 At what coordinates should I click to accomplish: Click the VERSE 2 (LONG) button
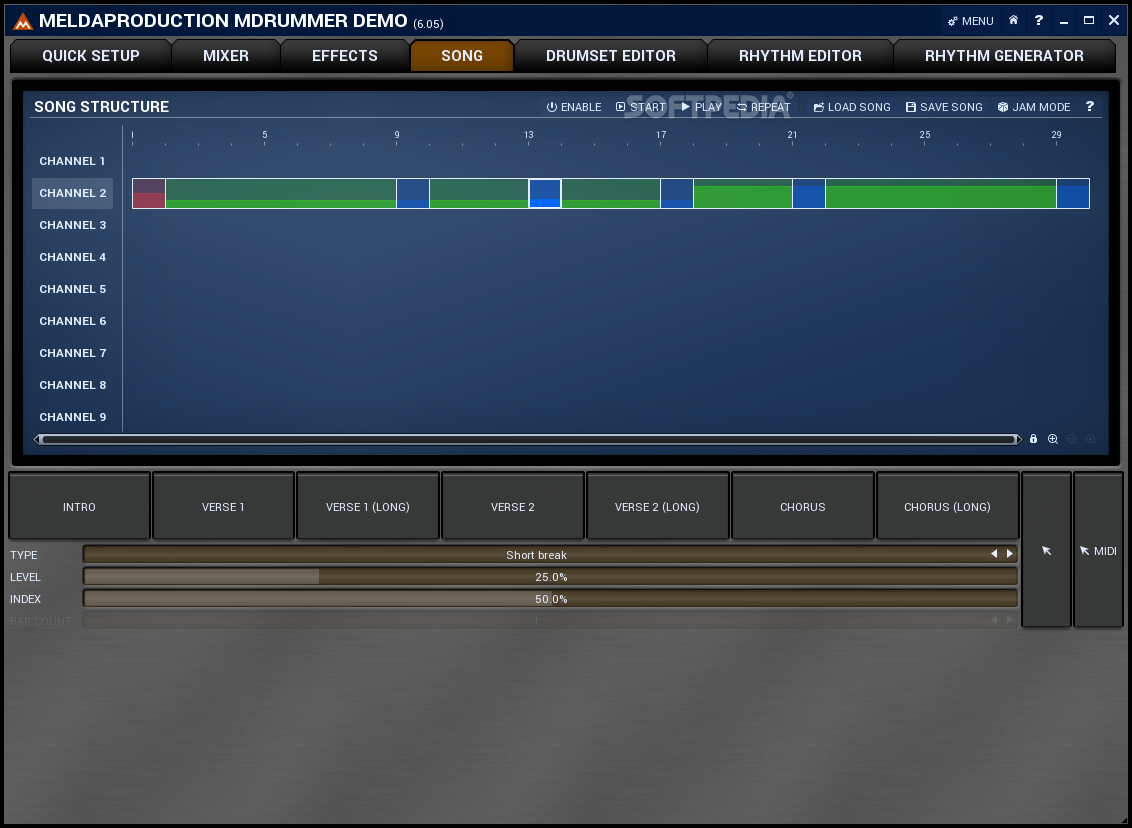pyautogui.click(x=657, y=507)
